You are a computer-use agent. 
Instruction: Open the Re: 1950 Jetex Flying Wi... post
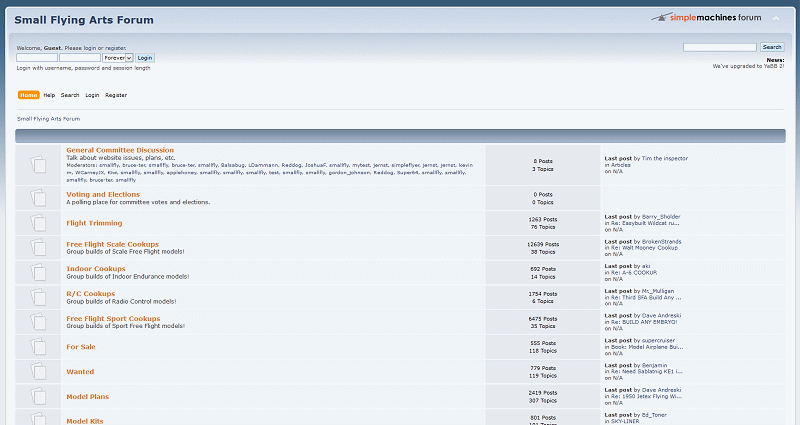click(x=646, y=396)
